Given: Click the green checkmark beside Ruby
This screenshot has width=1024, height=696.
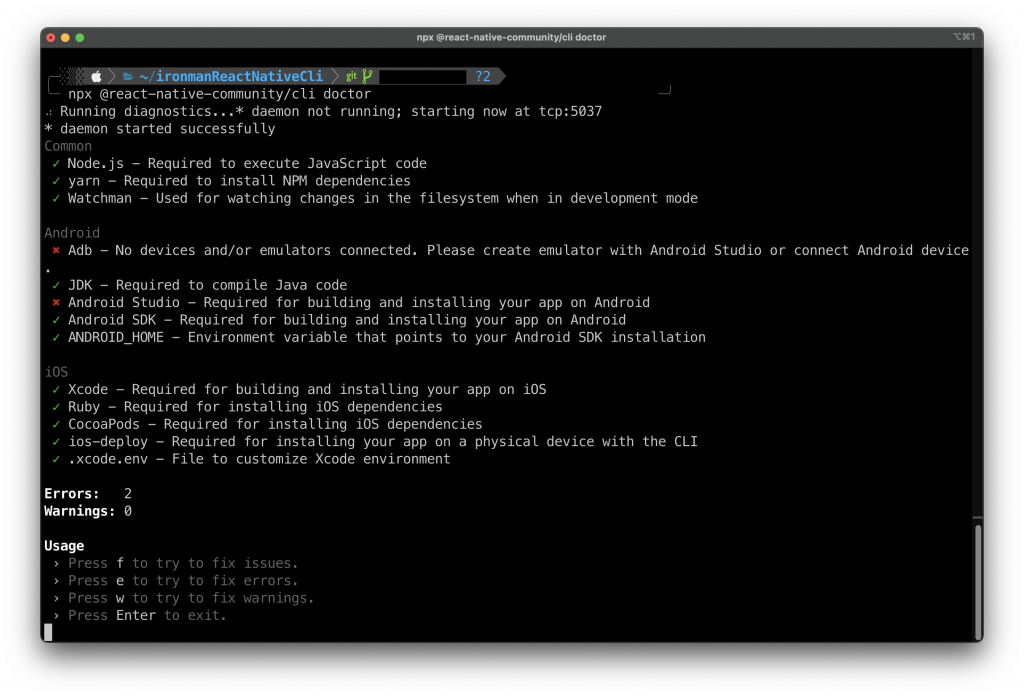Looking at the screenshot, I should [x=56, y=407].
